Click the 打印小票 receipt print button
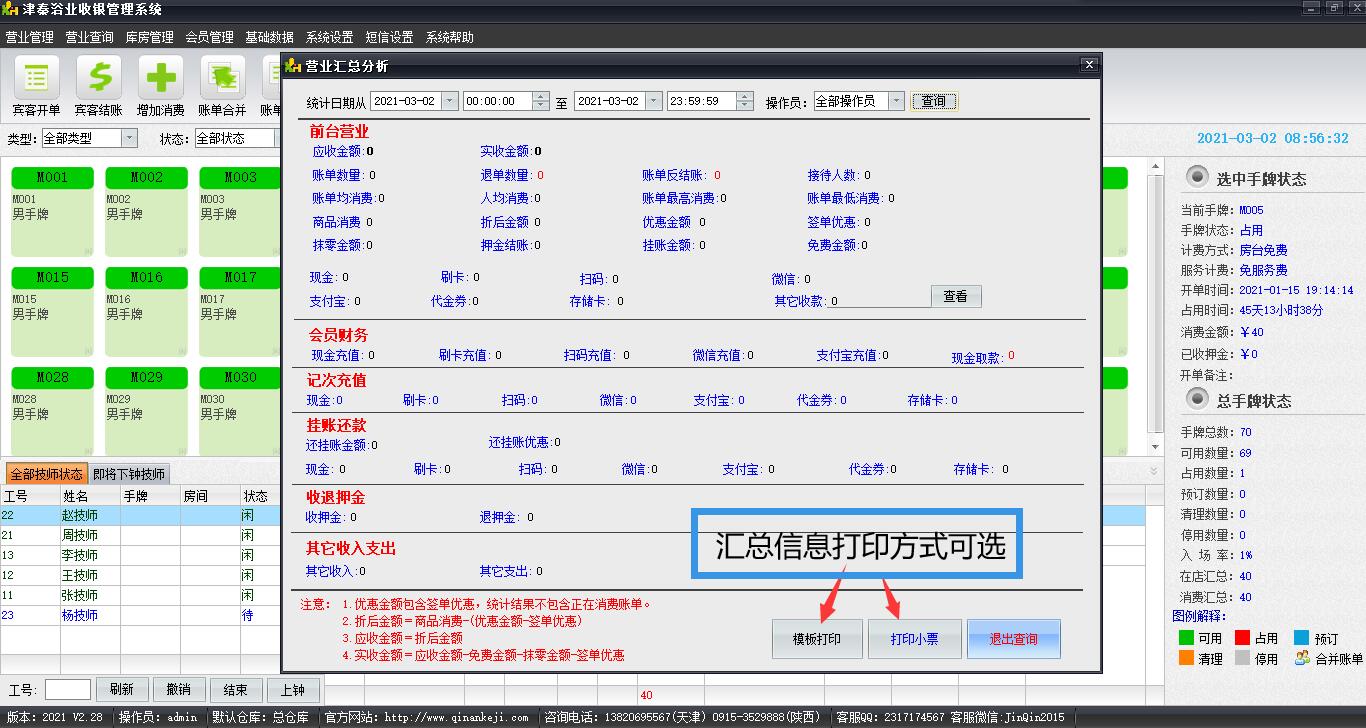1366x728 pixels. (914, 639)
